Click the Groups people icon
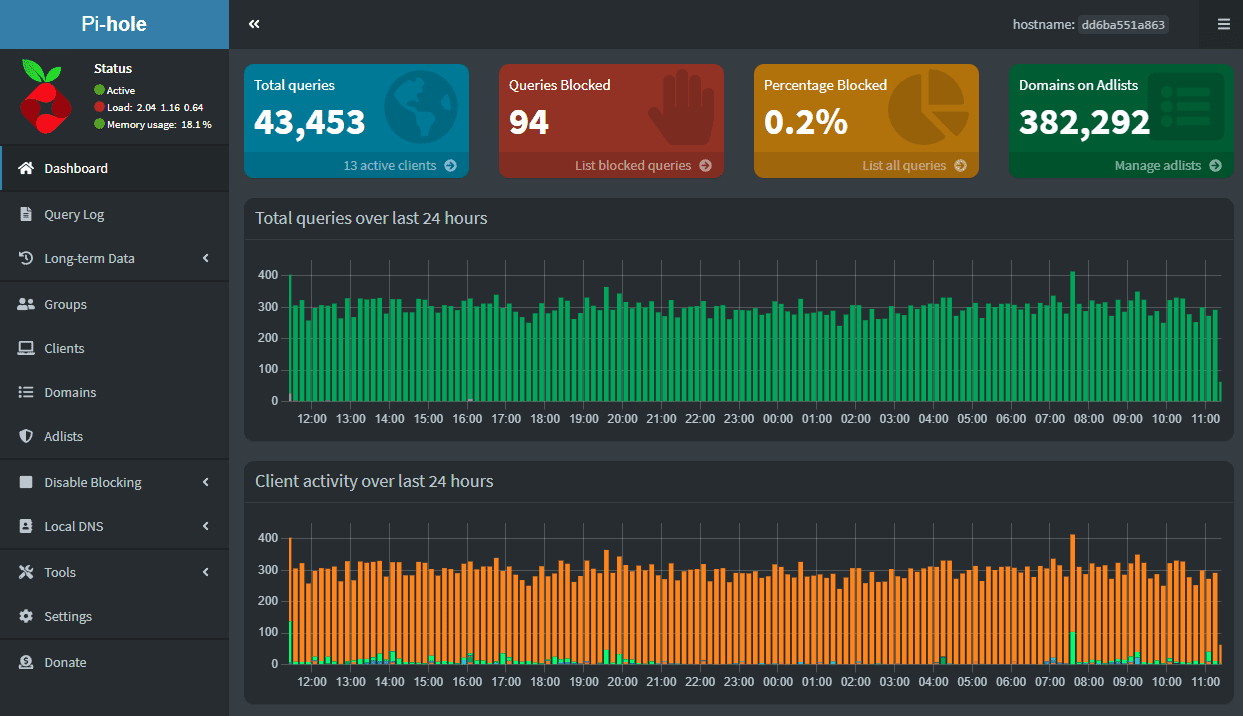 coord(26,304)
